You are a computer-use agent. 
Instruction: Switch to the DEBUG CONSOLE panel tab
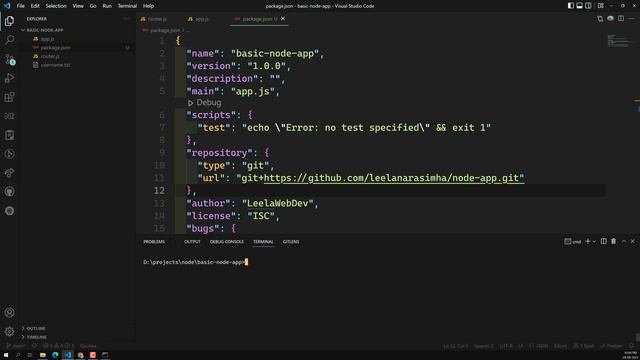click(227, 242)
